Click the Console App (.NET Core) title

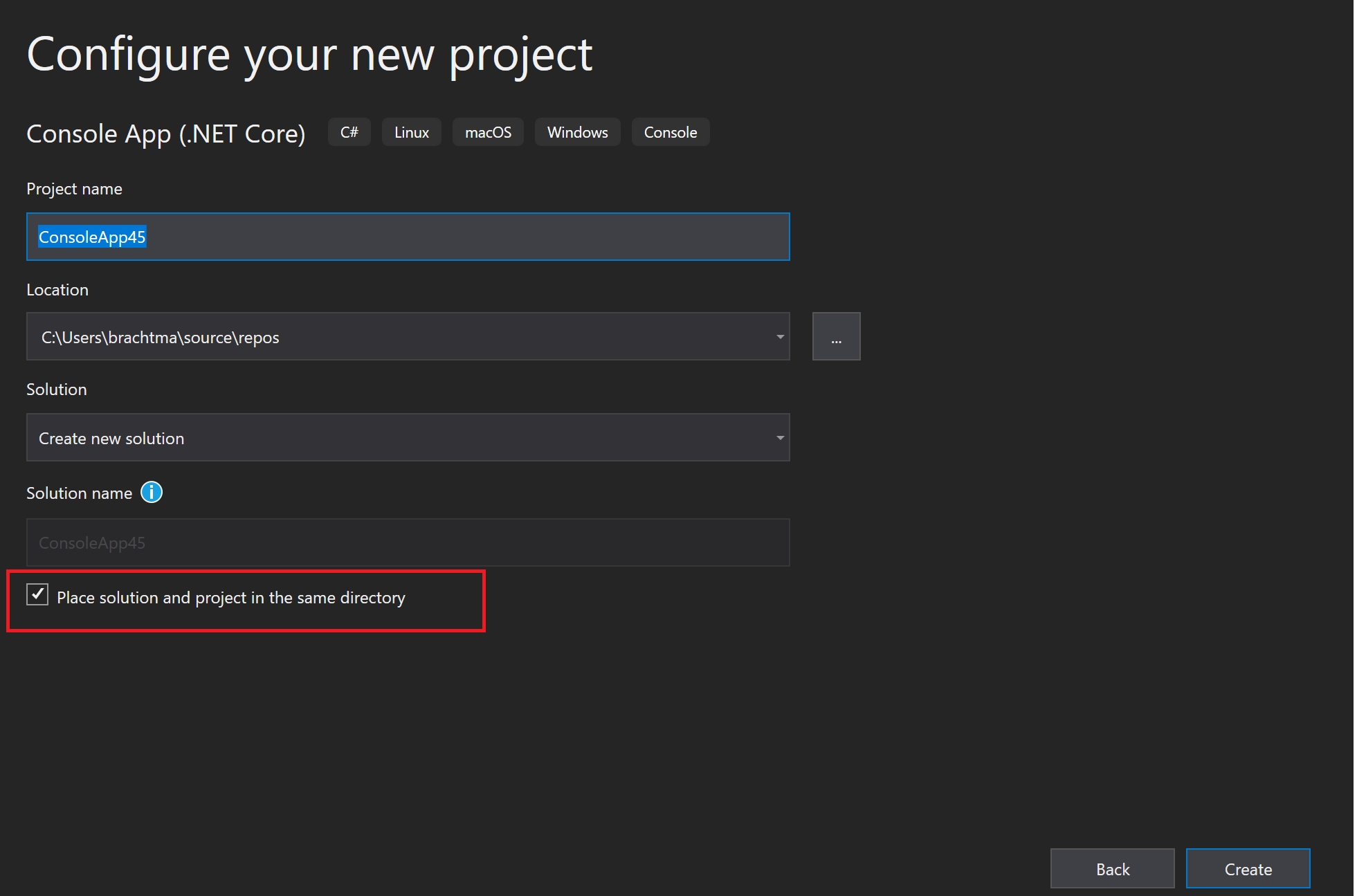pyautogui.click(x=166, y=134)
